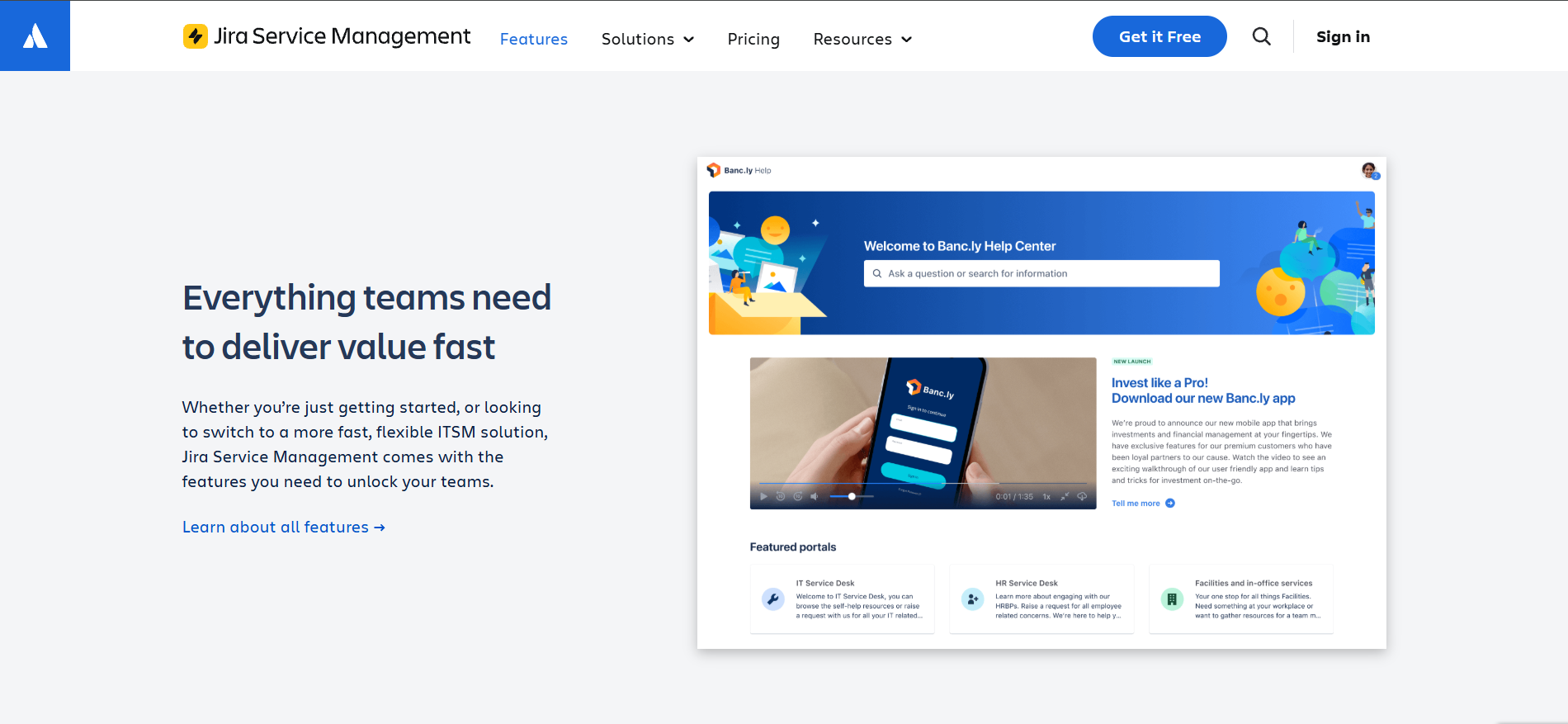Click the Banc.ly Help logo icon
The width and height of the screenshot is (1568, 724).
714,170
